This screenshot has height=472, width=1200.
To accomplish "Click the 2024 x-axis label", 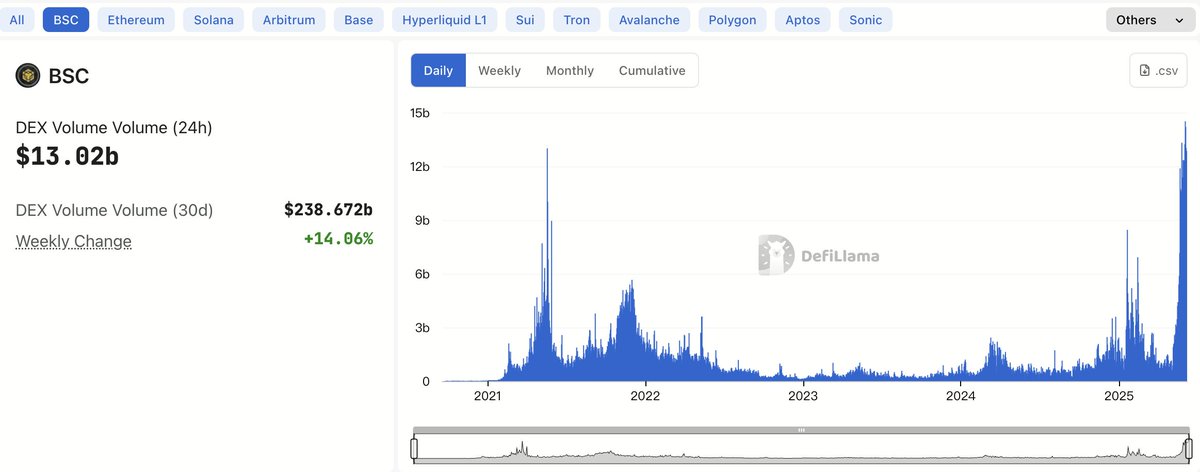I will 961,395.
